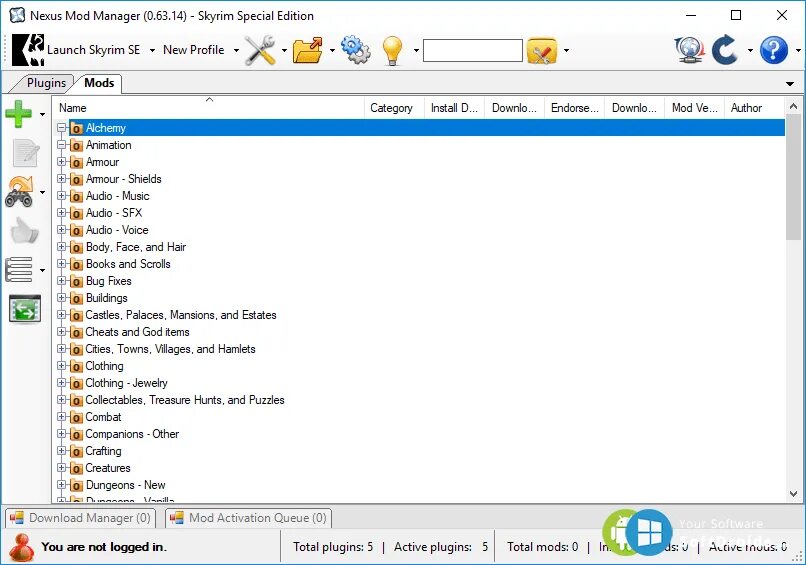Click the Alchemy category folder icon

[x=76, y=128]
